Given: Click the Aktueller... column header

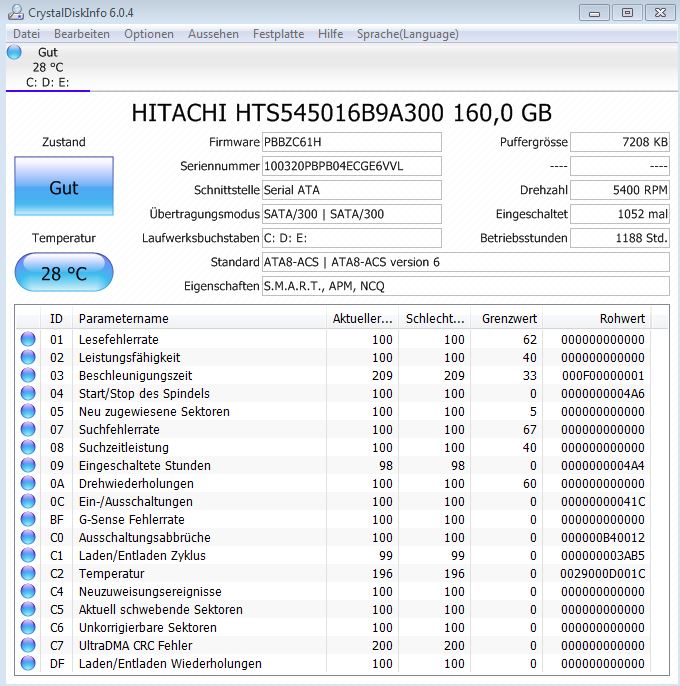Looking at the screenshot, I should click(x=362, y=318).
